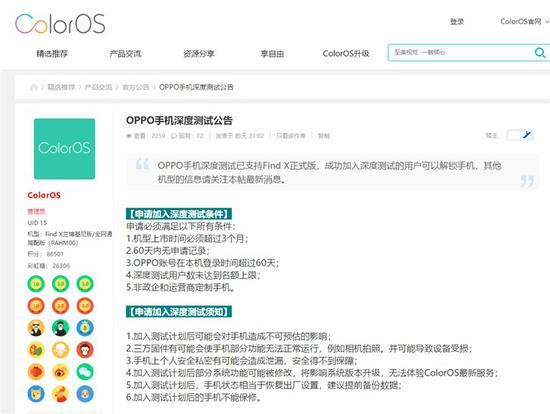Go to 产品交流 in the breadcrumb

[99, 87]
